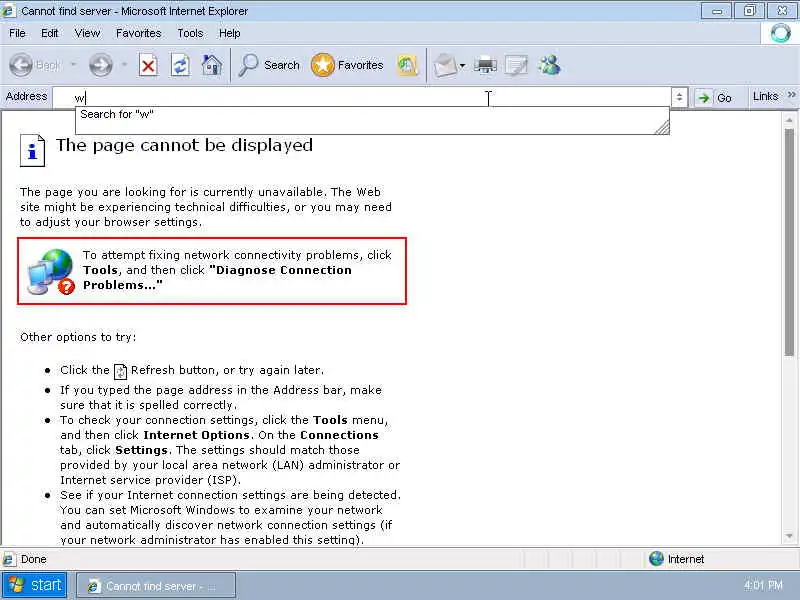The image size is (800, 600).
Task: Restore down the Internet Explorer window
Action: click(749, 11)
